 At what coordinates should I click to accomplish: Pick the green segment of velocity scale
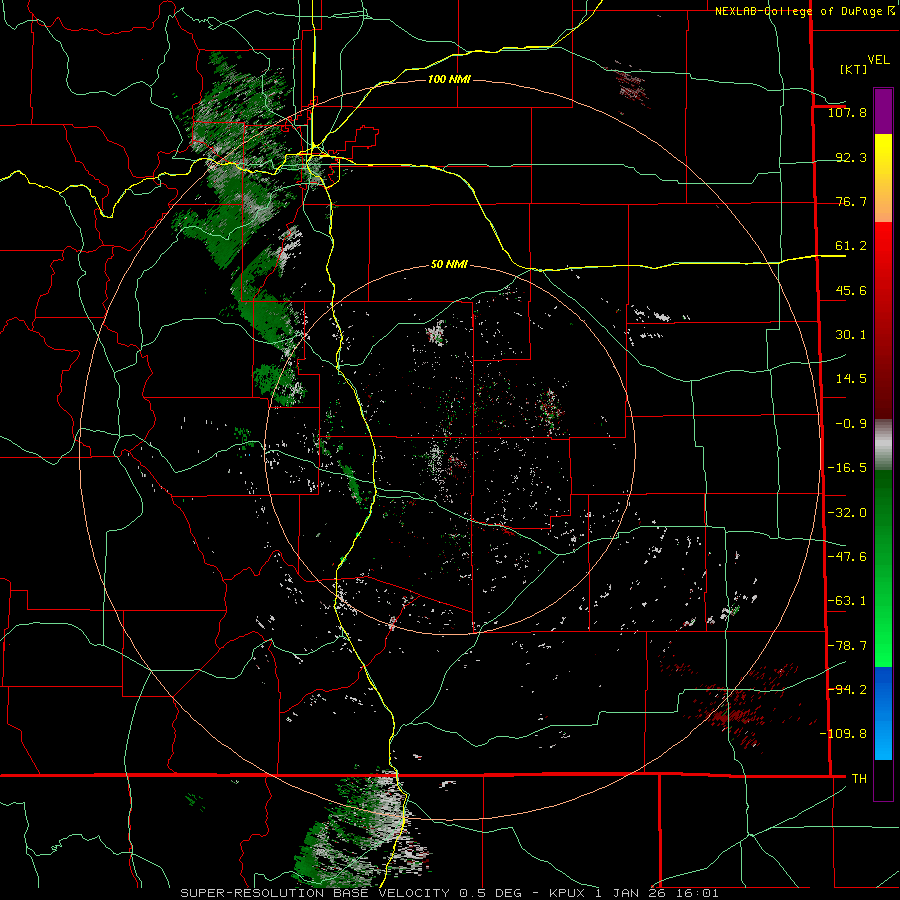click(x=883, y=568)
